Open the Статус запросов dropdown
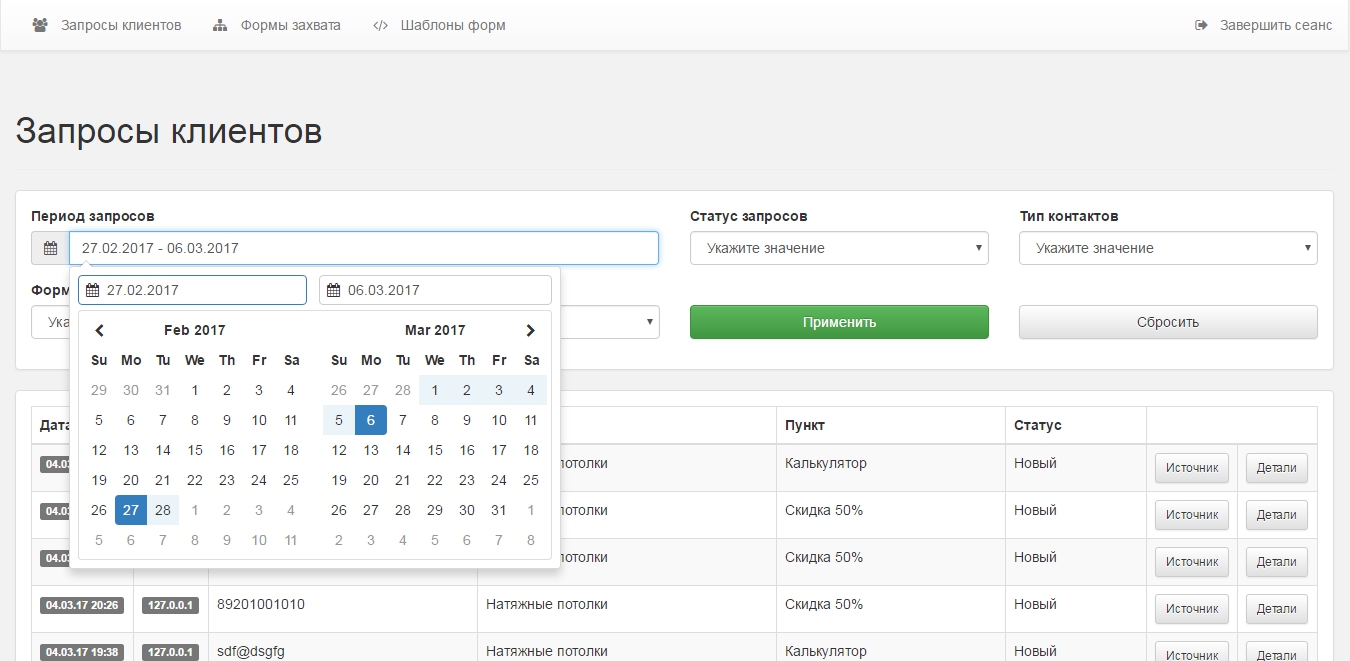 click(839, 248)
